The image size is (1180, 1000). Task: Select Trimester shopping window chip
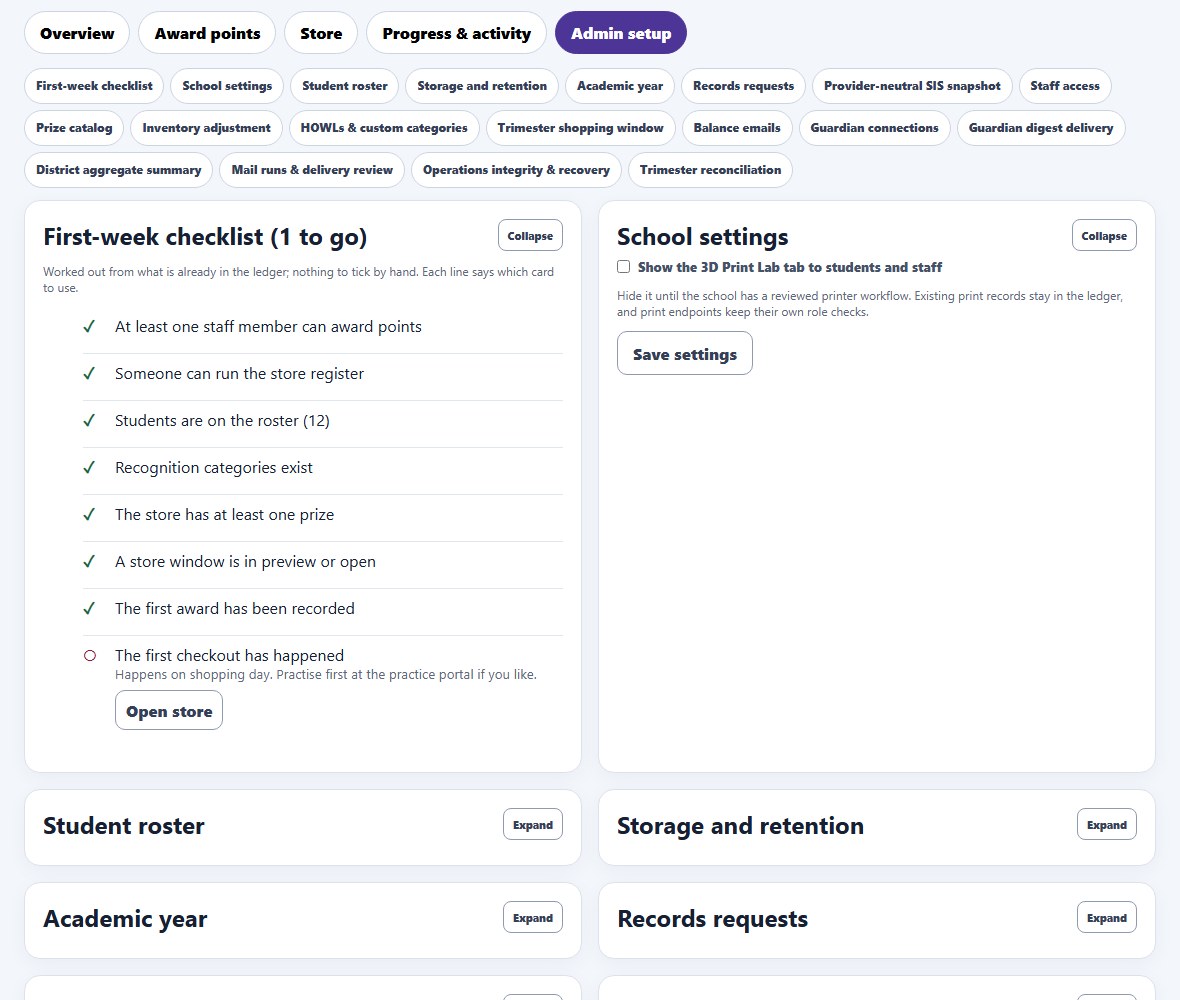coord(580,128)
